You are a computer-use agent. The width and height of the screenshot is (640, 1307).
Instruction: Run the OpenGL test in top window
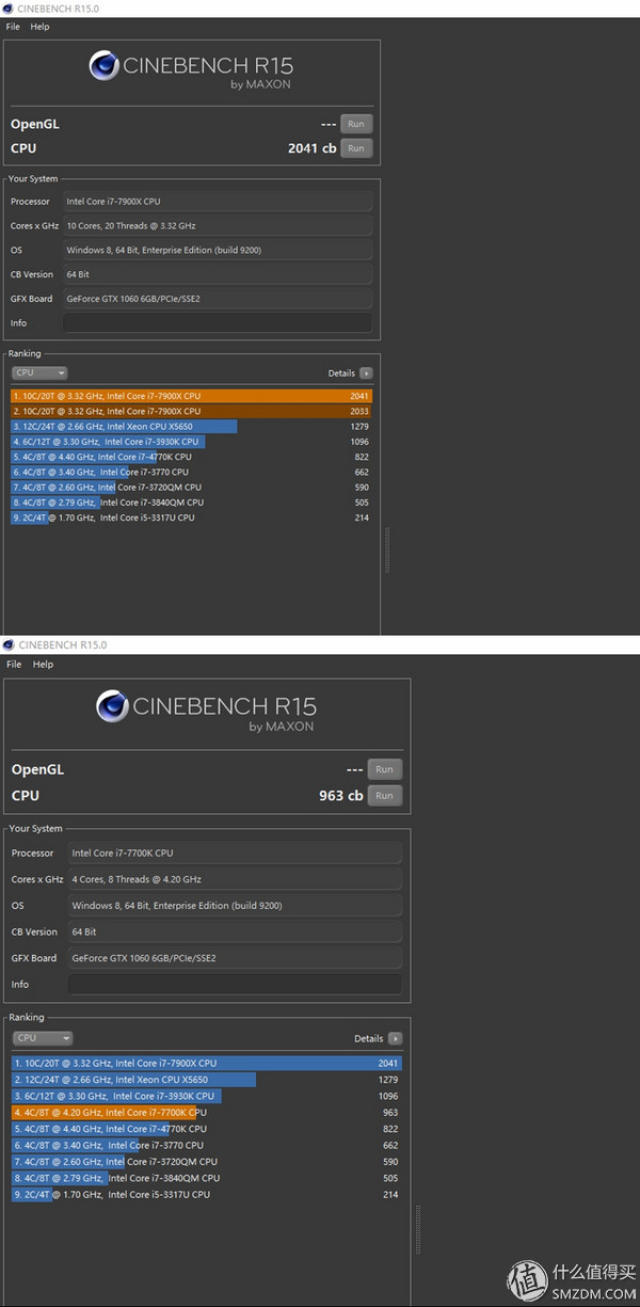coord(356,124)
